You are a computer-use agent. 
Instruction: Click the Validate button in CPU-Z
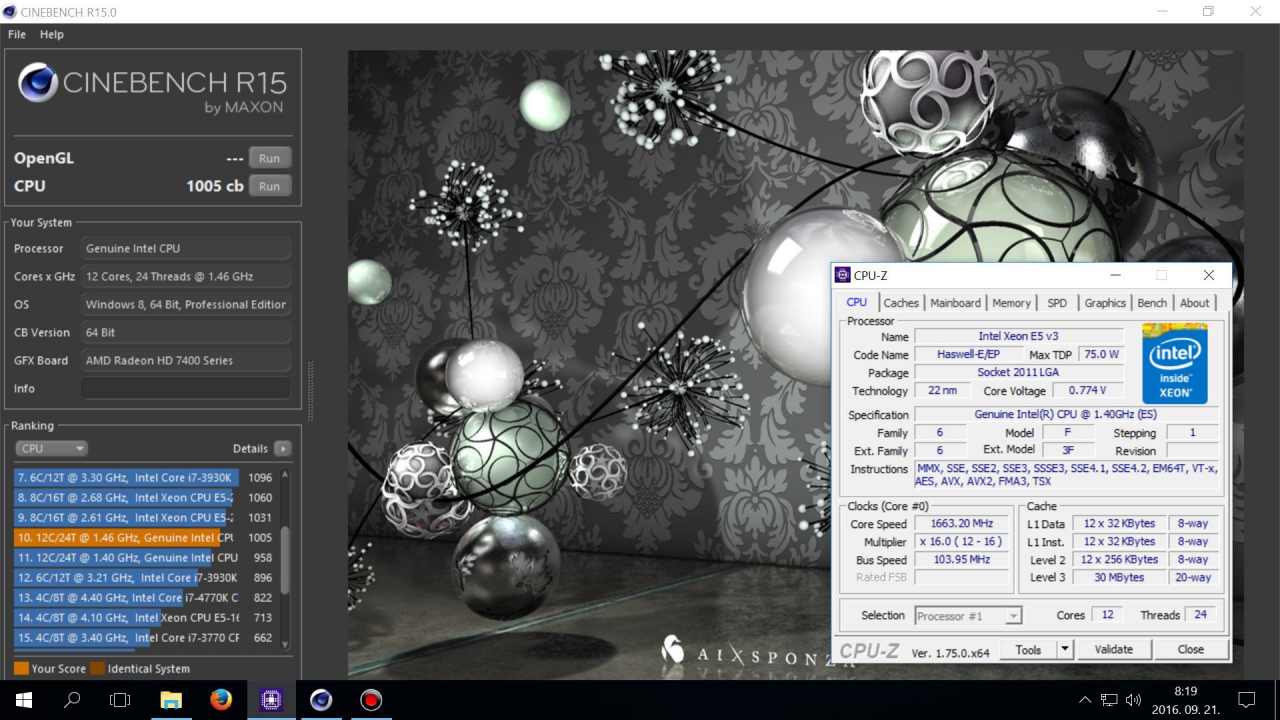(x=1113, y=650)
